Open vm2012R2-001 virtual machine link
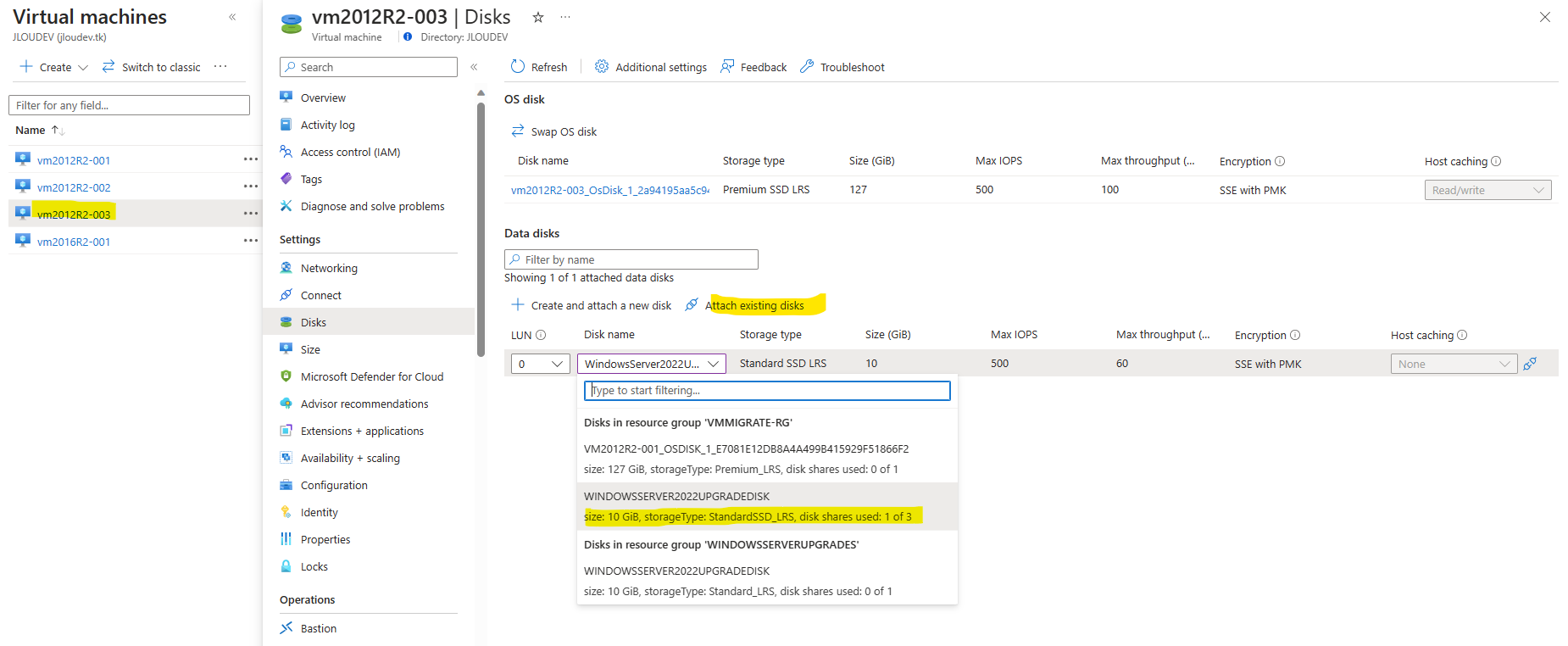This screenshot has width=1568, height=646. click(74, 160)
